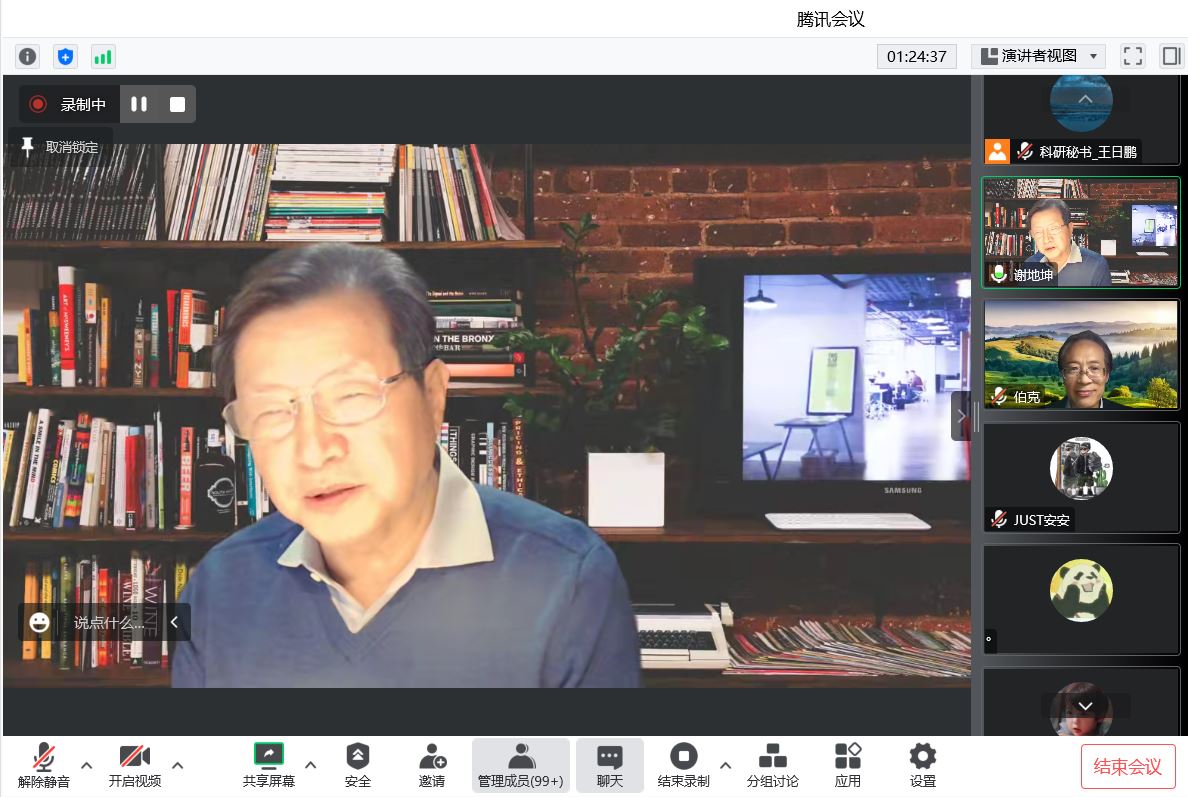The height and width of the screenshot is (797, 1188).
Task: Open 演讲者视图 view layout dropdown
Action: point(1038,56)
